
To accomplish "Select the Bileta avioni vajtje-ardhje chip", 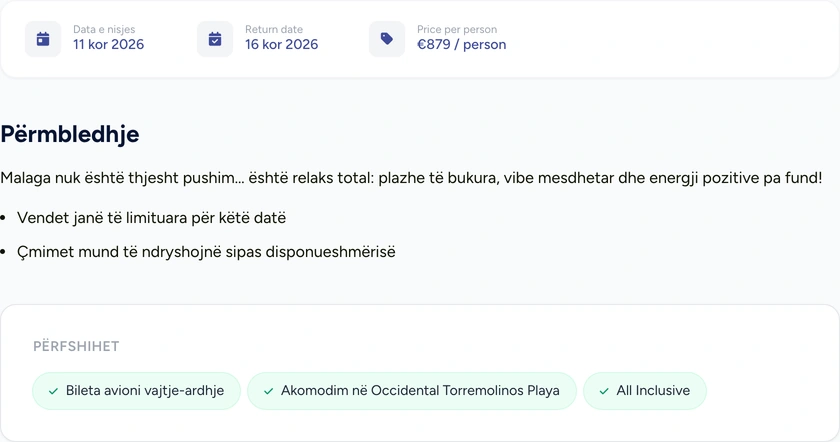I will (x=137, y=391).
